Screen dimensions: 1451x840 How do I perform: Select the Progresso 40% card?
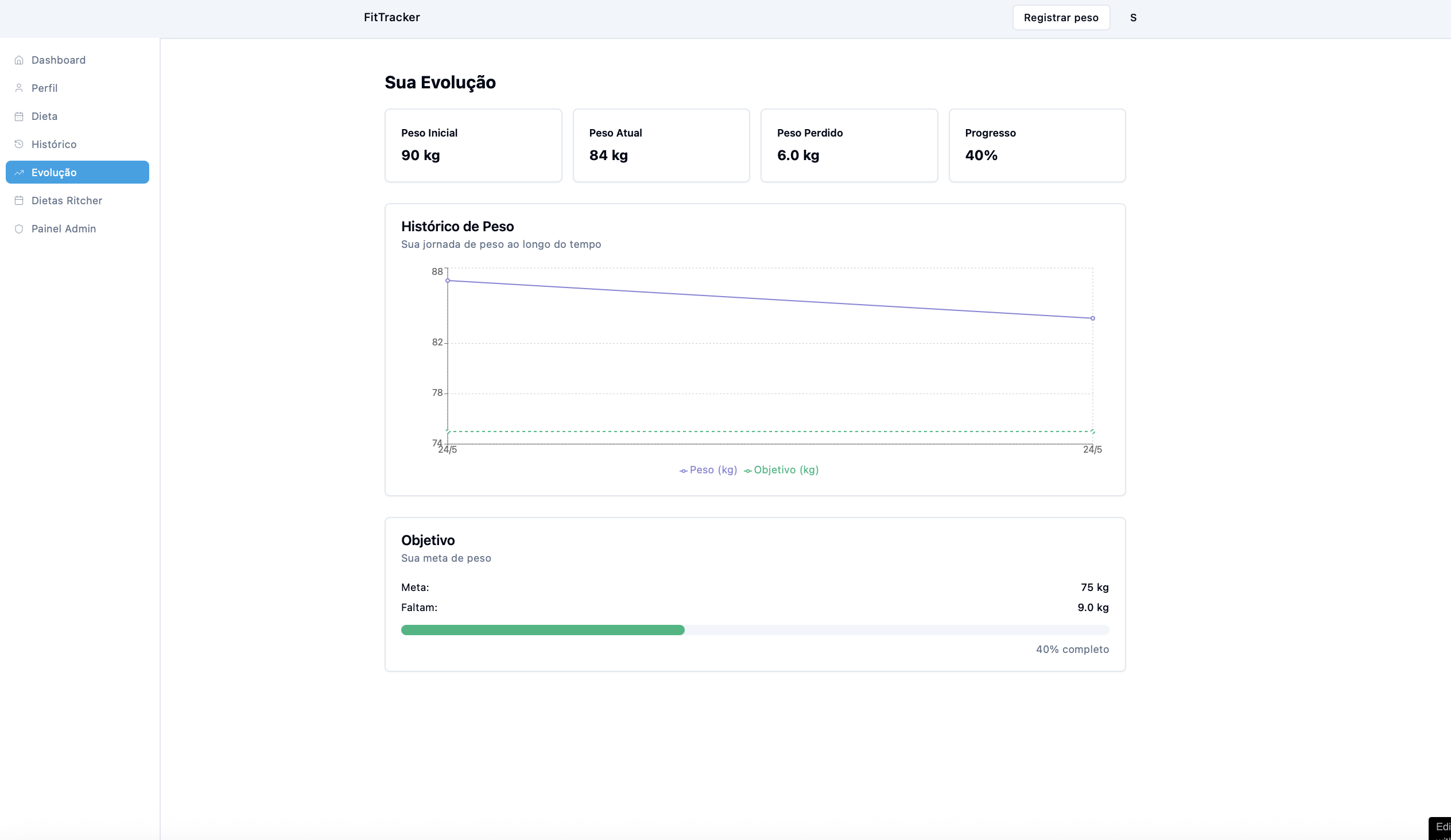point(1037,145)
